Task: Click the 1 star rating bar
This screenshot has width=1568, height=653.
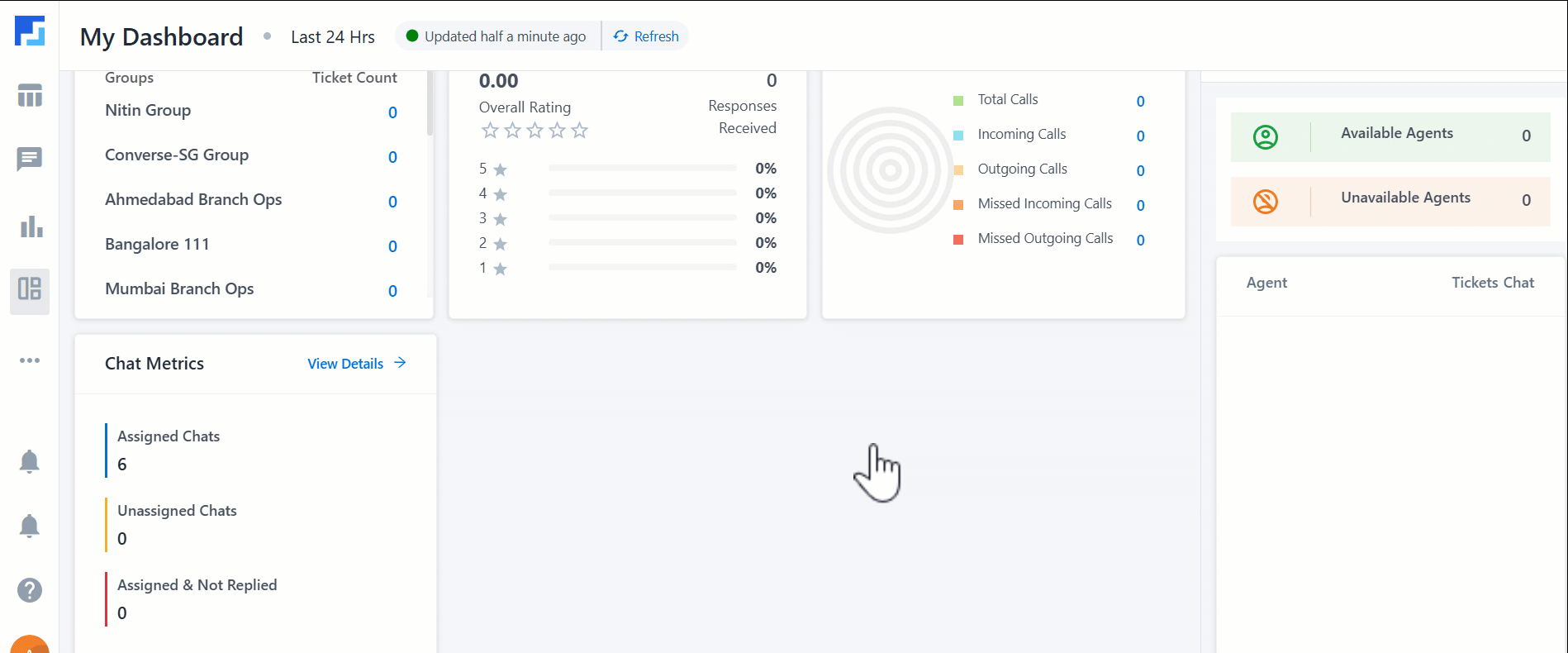Action: (x=642, y=267)
